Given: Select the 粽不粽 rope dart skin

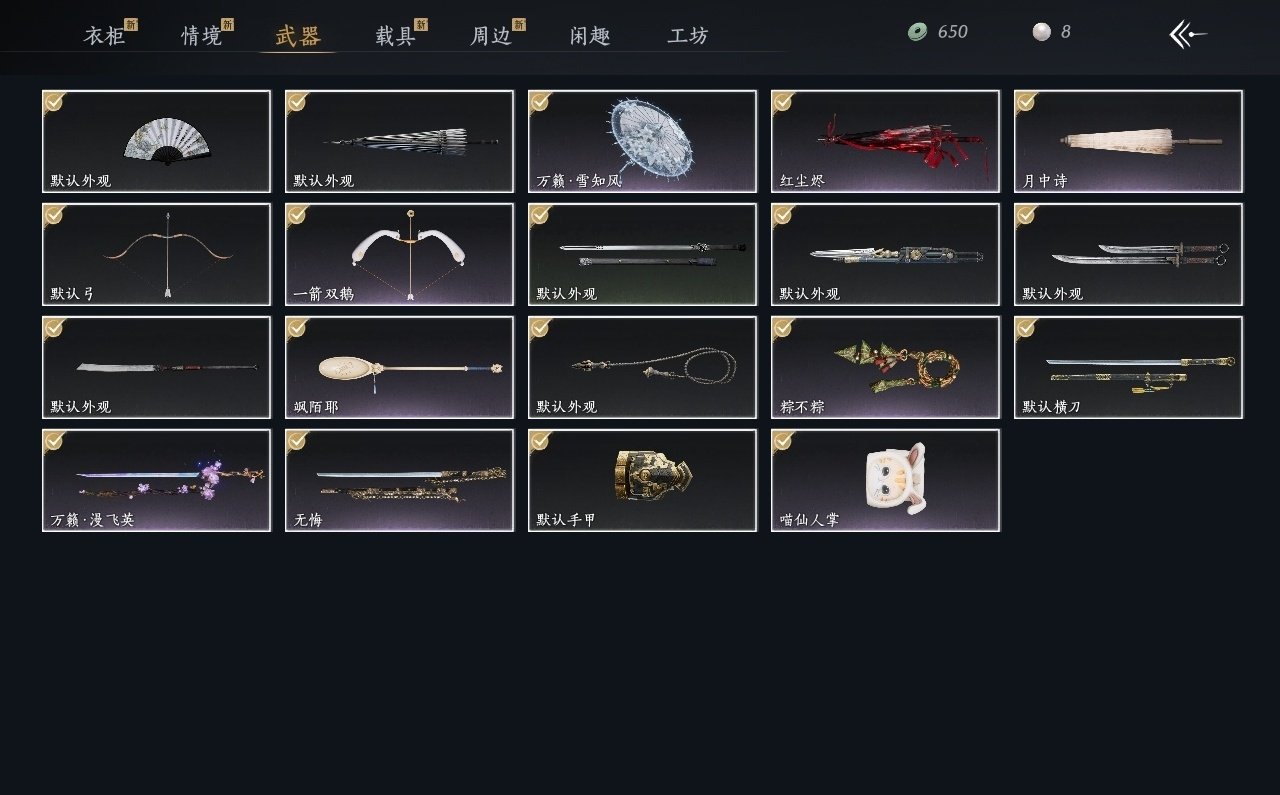Looking at the screenshot, I should pyautogui.click(x=885, y=367).
